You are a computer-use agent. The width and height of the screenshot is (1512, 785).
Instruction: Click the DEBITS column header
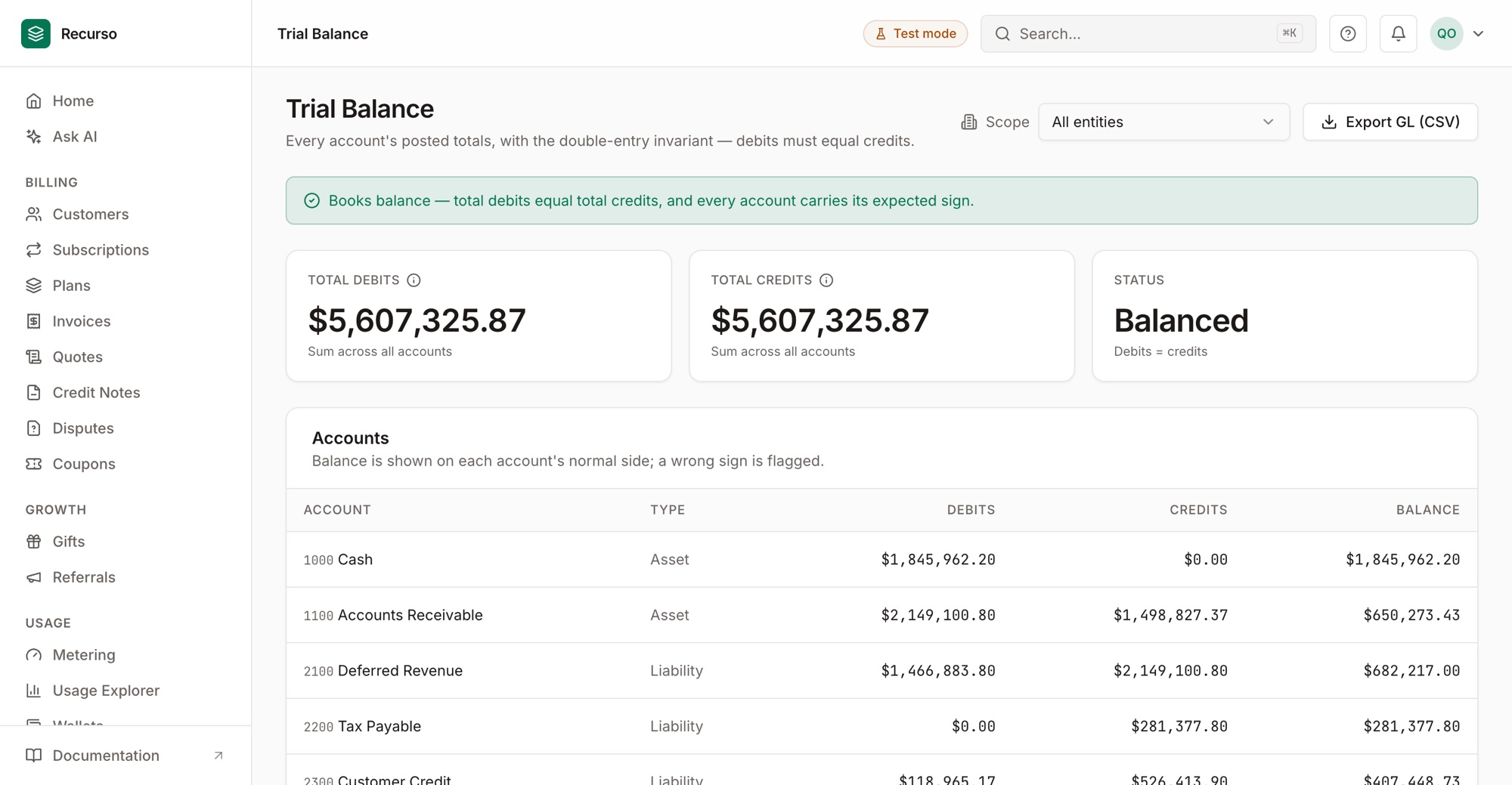pos(971,510)
